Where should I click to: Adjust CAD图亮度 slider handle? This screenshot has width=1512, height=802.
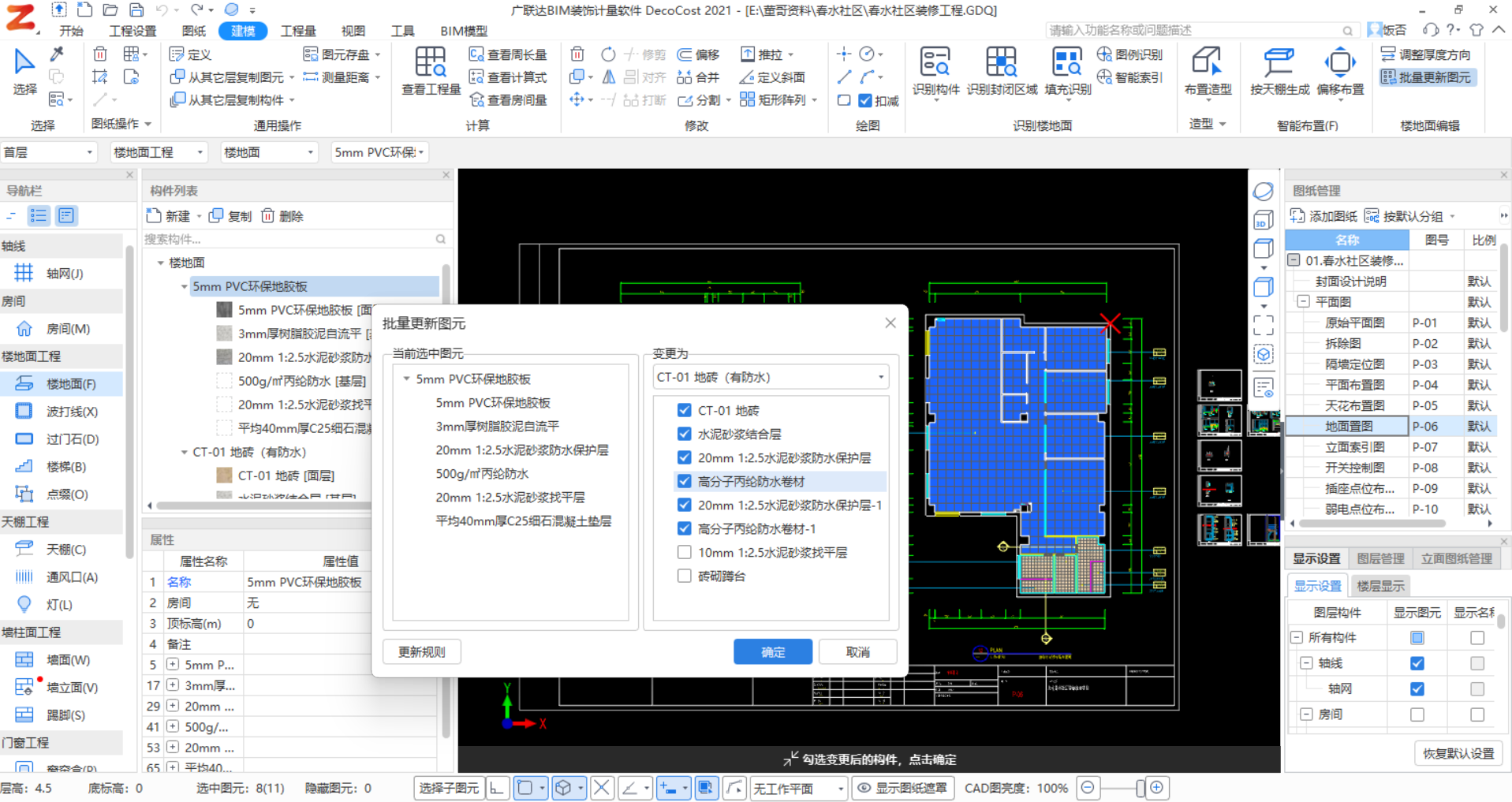1141,788
